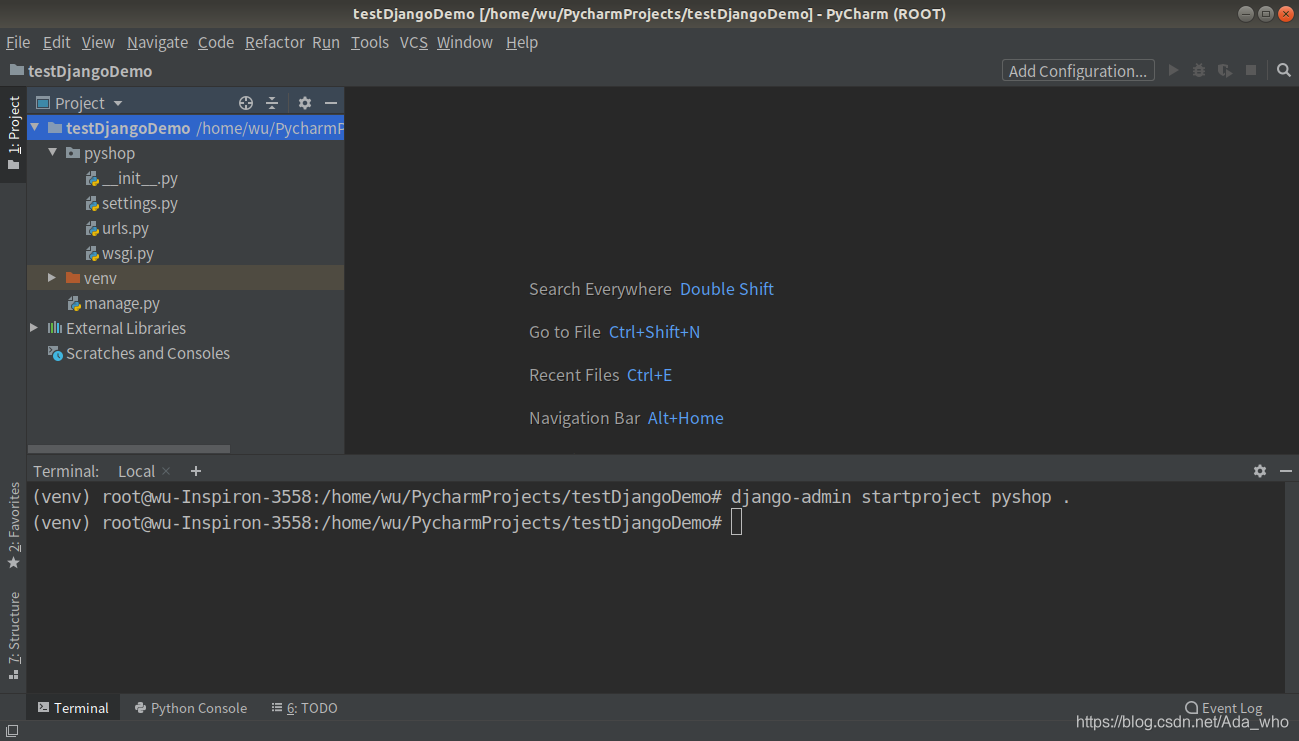Click testDjangoDemo breadcrumb in navigation bar

tap(81, 71)
